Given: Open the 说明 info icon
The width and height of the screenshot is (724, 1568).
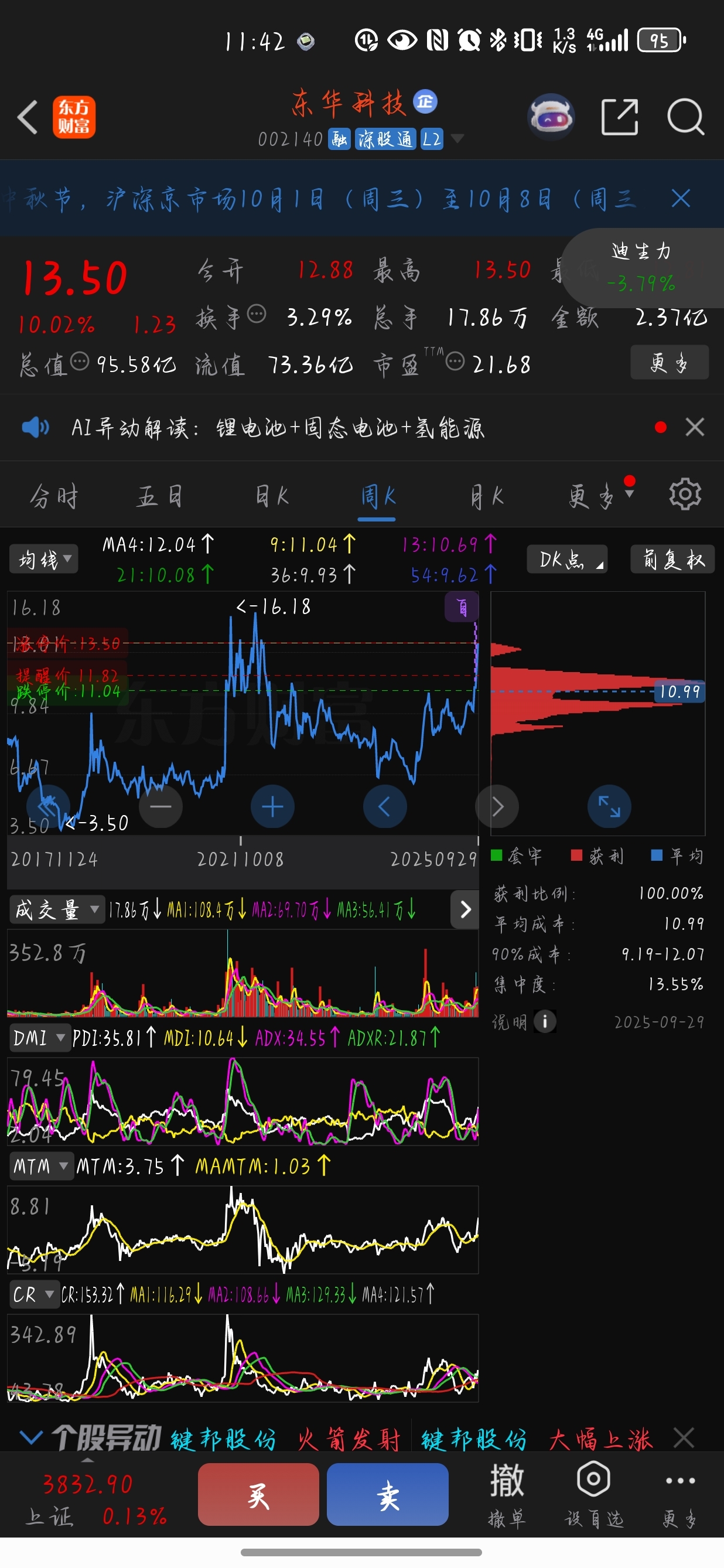Looking at the screenshot, I should pos(545,1021).
